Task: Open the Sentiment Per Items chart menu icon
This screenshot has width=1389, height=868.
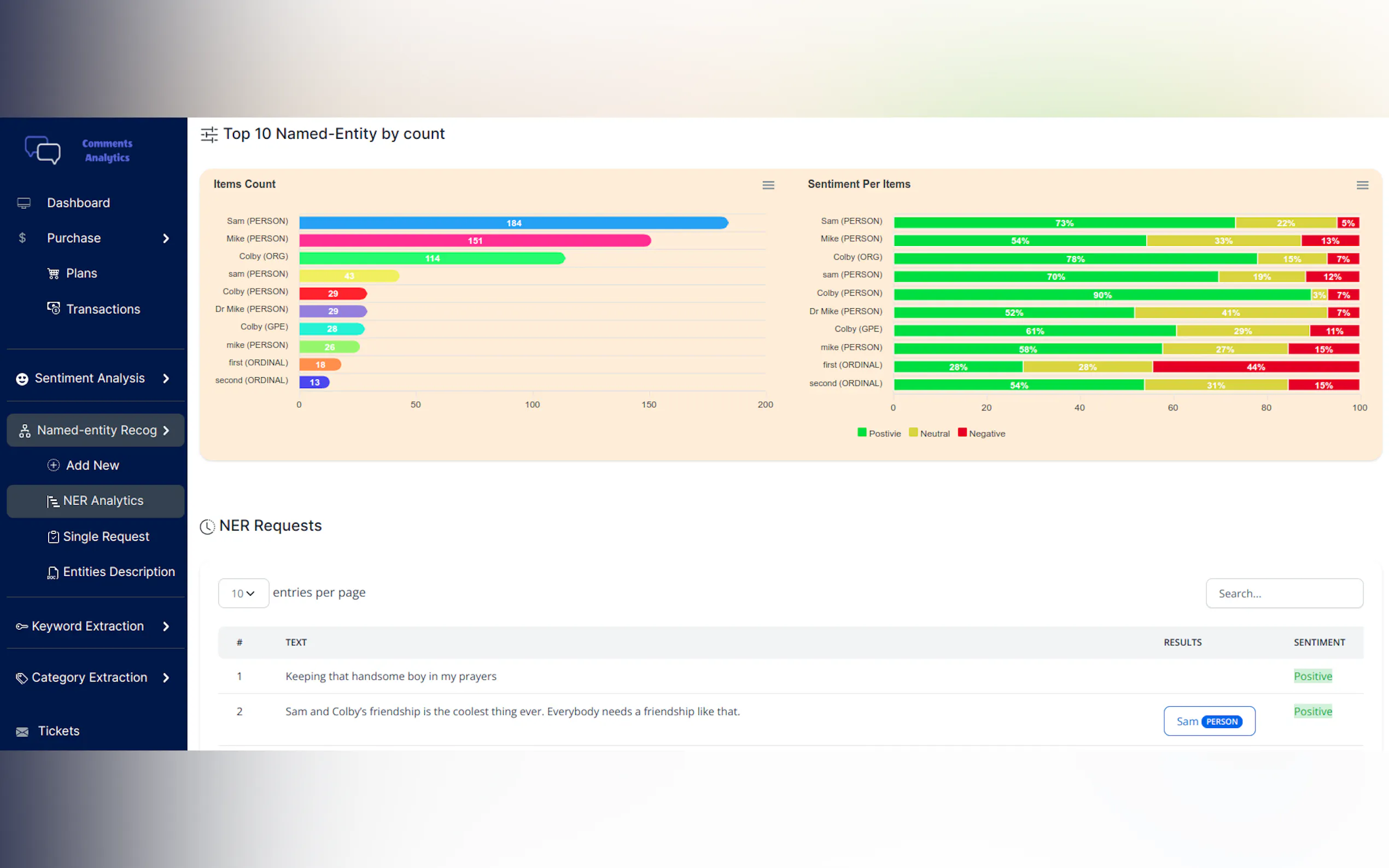Action: (x=1362, y=185)
